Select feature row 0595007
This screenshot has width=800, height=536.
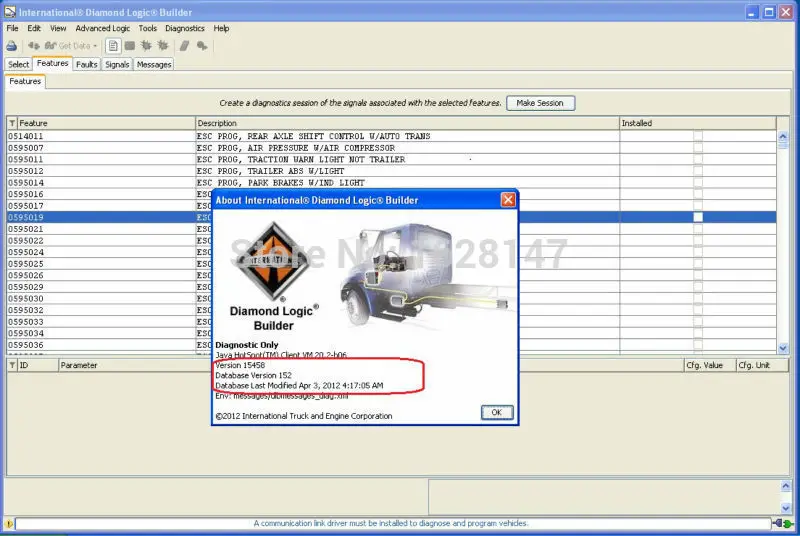pyautogui.click(x=391, y=148)
